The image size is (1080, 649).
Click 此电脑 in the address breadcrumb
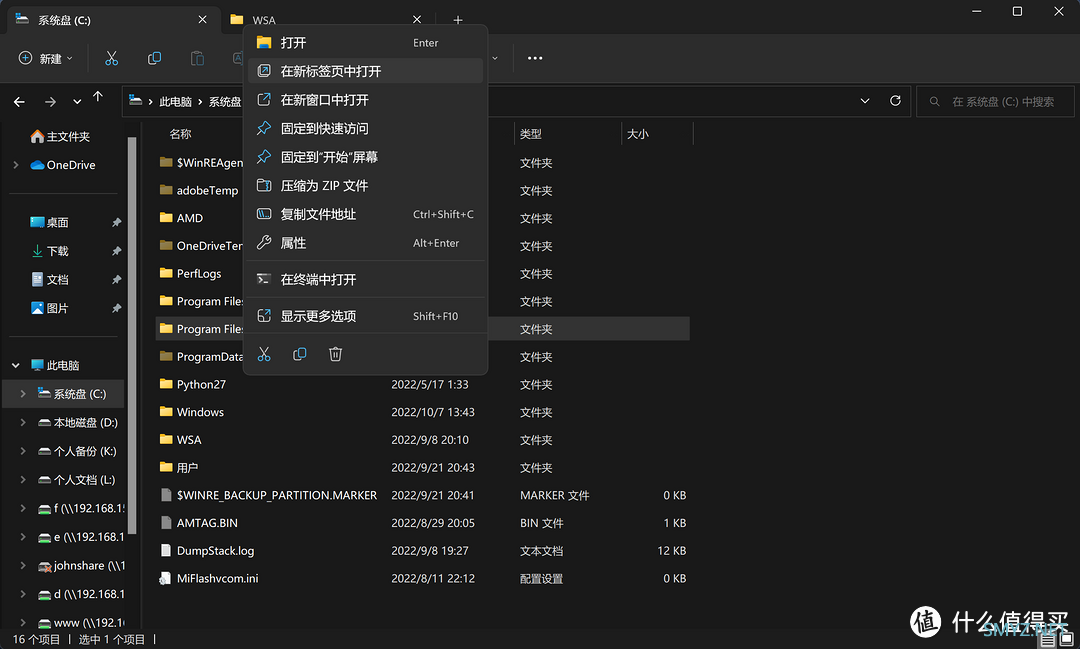pyautogui.click(x=175, y=101)
